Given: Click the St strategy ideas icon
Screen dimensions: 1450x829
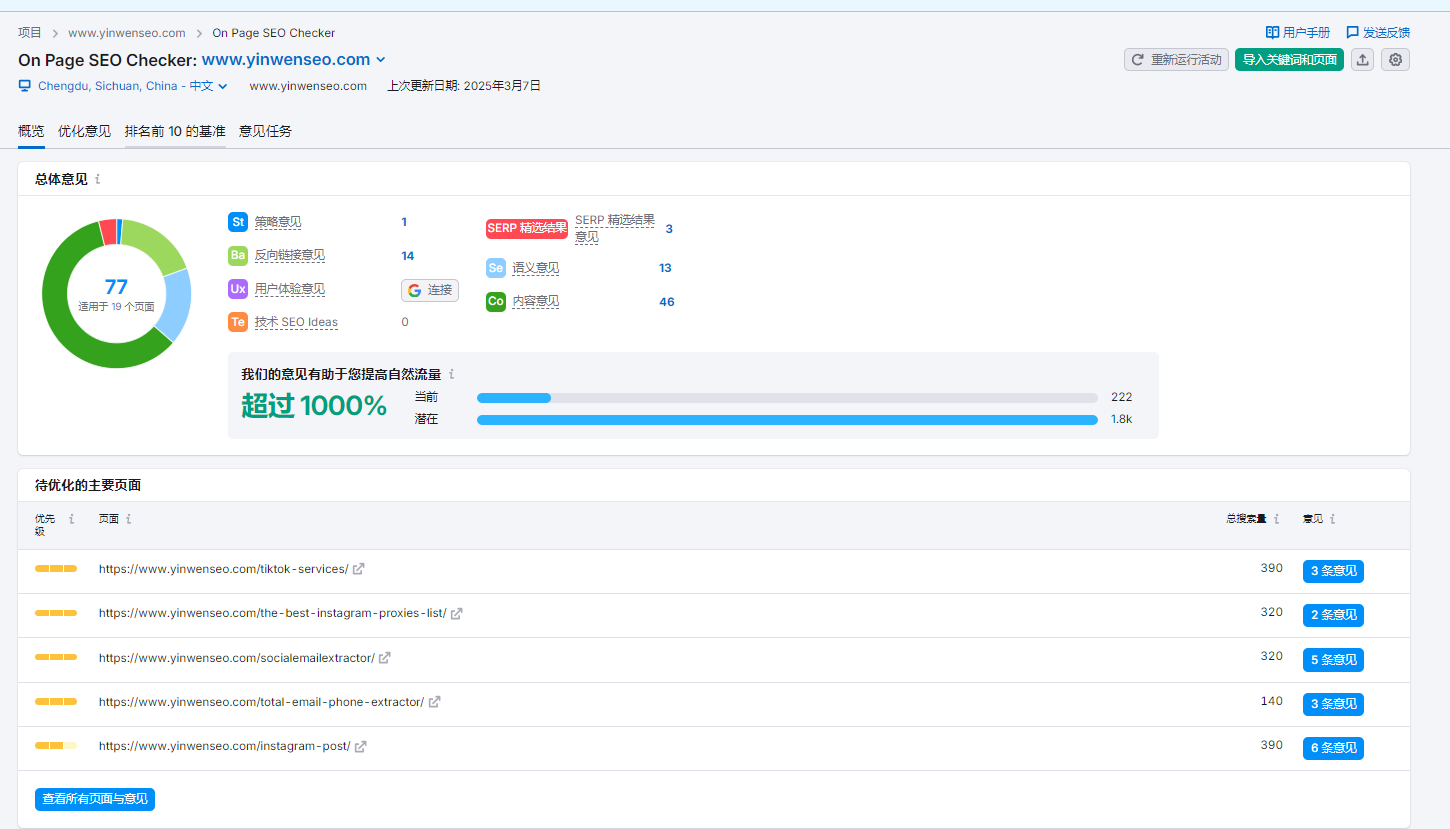Looking at the screenshot, I should pyautogui.click(x=238, y=222).
